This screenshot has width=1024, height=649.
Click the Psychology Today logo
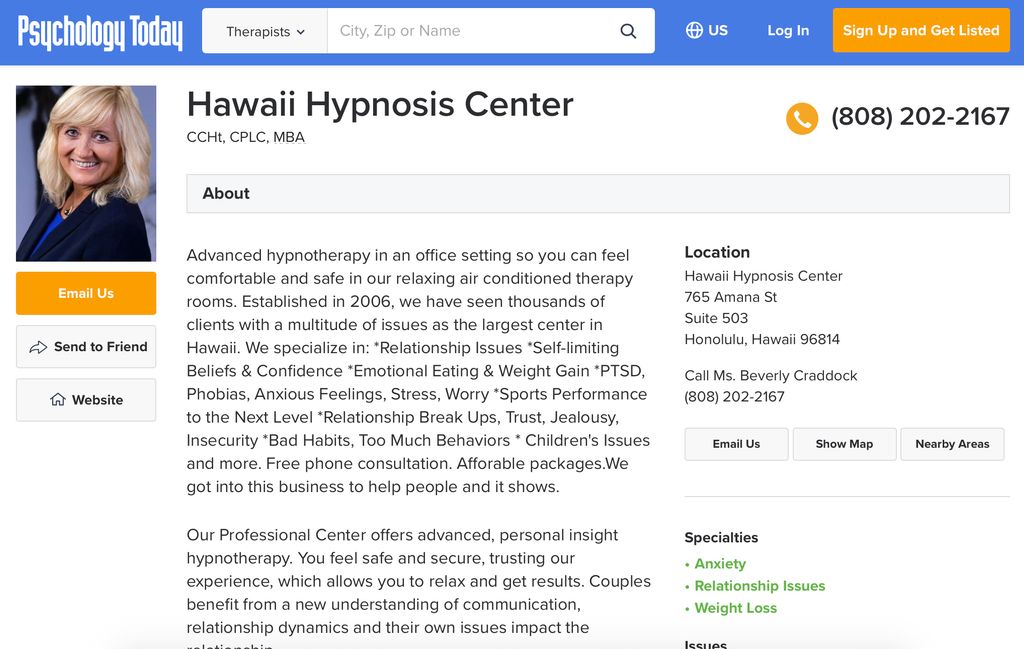(x=100, y=32)
